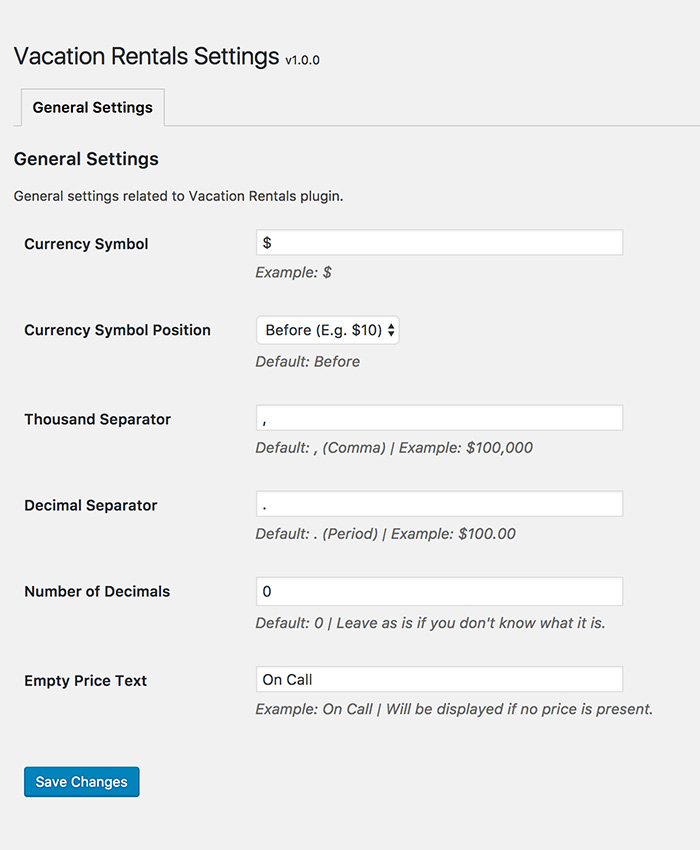Screen dimensions: 700x850
Task: Open the General Settings tab
Action: tap(93, 107)
